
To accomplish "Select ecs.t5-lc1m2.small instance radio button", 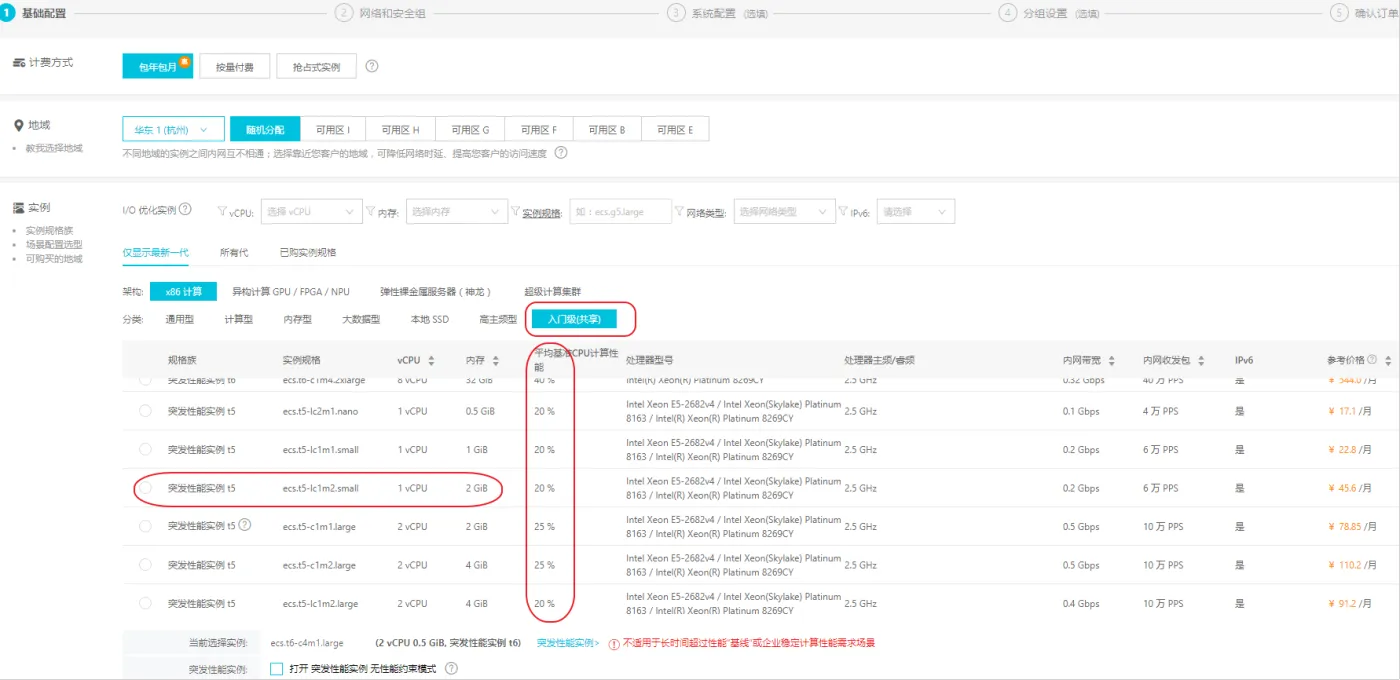I will [146, 488].
